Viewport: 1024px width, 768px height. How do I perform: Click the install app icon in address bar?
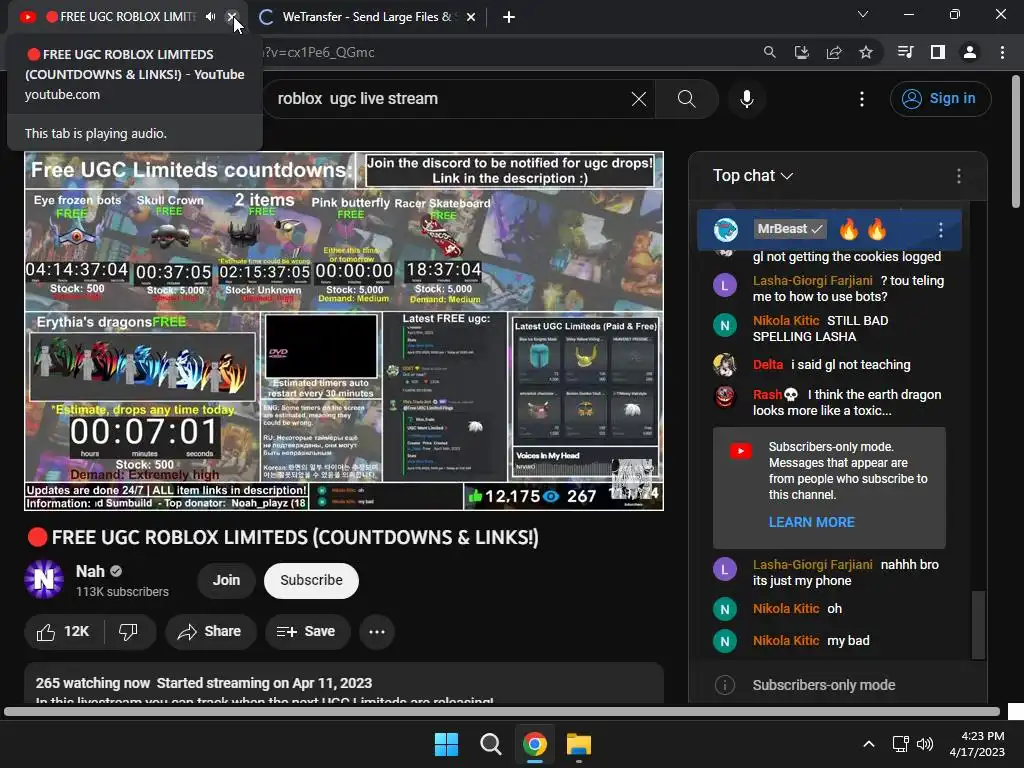[x=801, y=52]
